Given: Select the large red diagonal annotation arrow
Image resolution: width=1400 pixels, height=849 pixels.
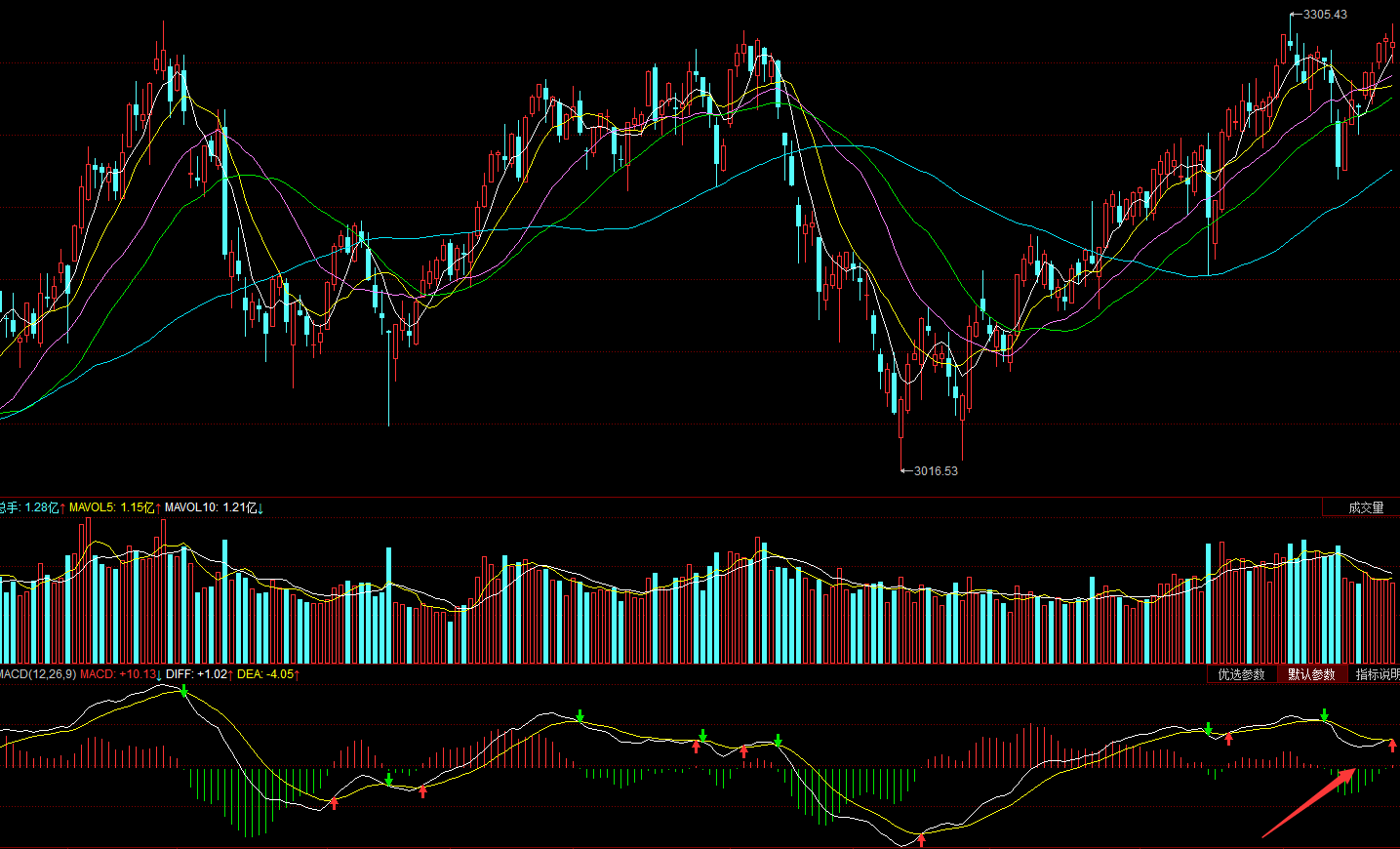Looking at the screenshot, I should pyautogui.click(x=1307, y=803).
